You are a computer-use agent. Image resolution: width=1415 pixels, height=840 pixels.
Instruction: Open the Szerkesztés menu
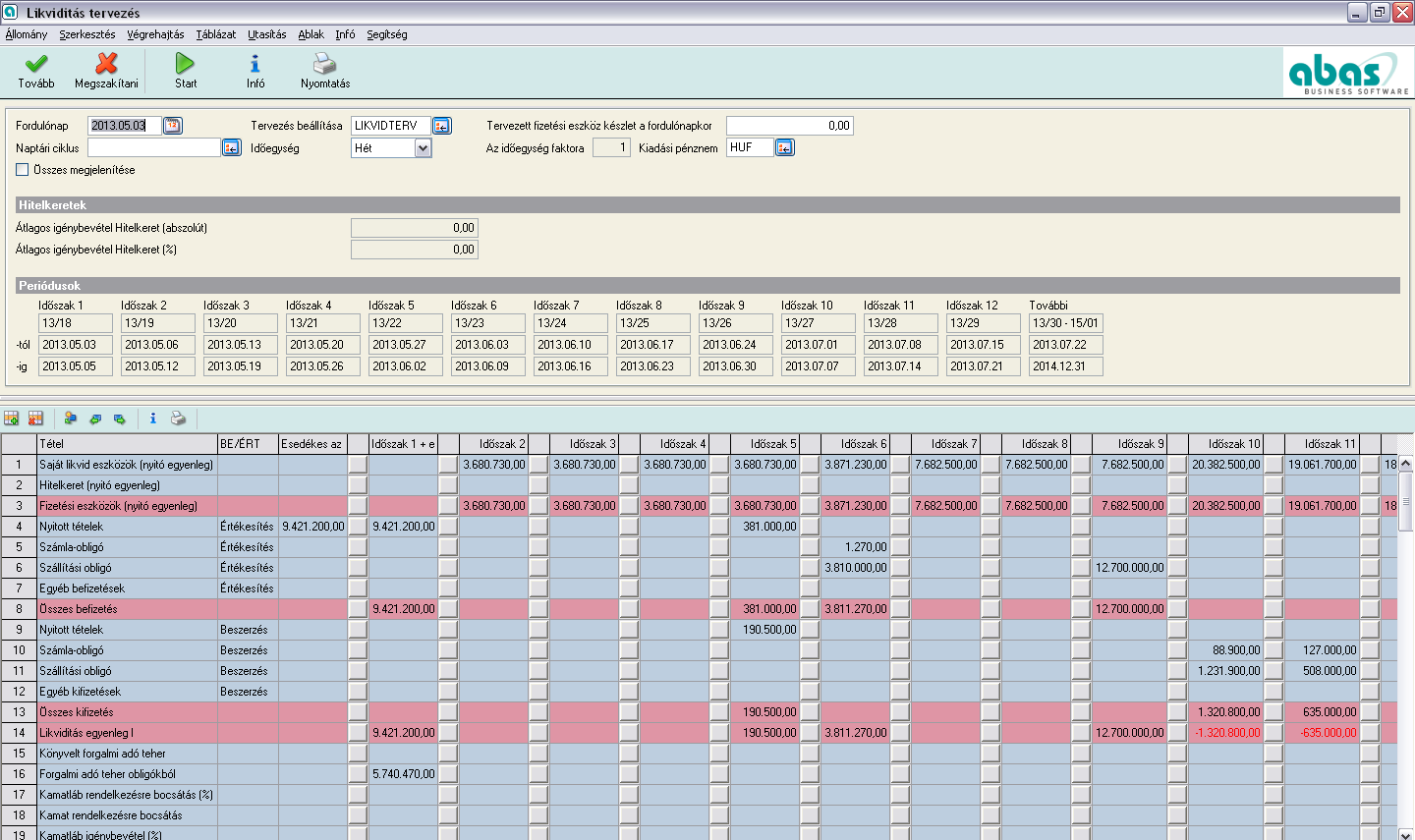(87, 34)
